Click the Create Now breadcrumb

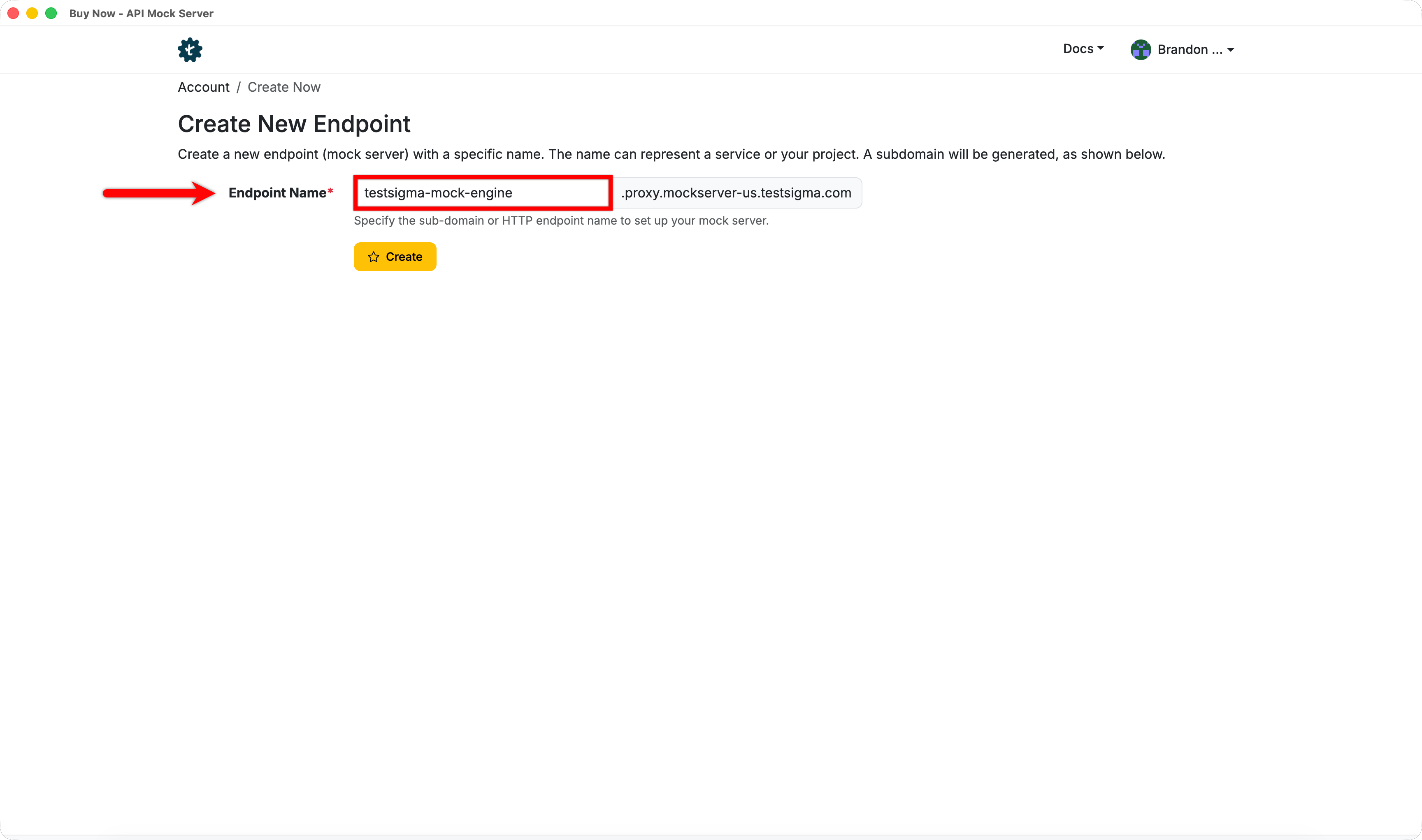[283, 87]
